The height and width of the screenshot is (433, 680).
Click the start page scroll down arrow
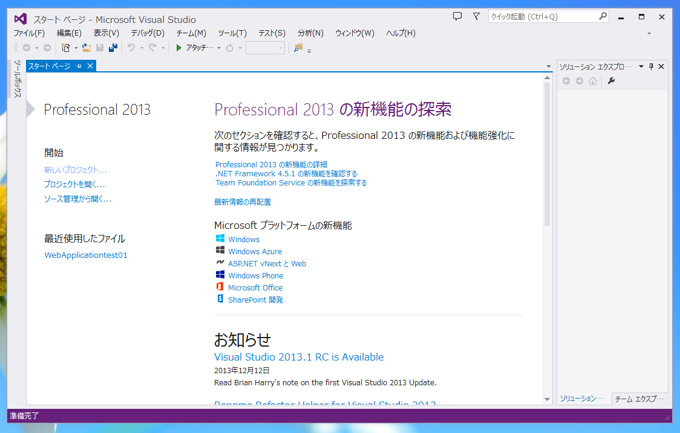point(547,399)
